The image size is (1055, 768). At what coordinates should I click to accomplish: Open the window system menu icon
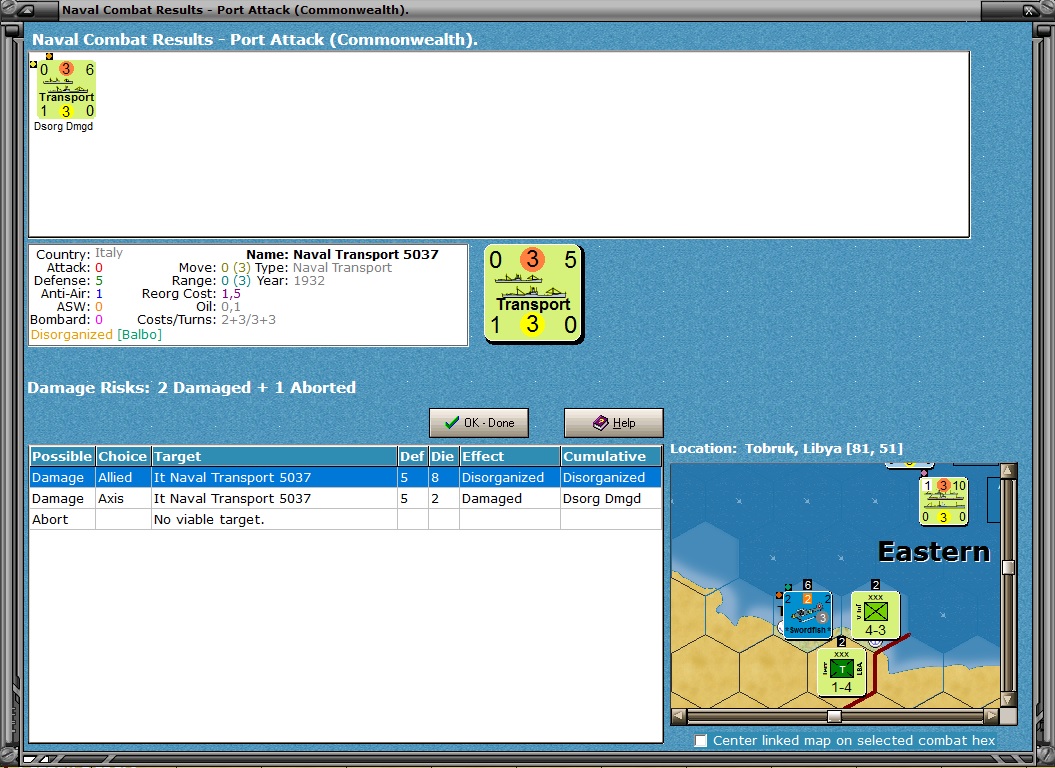tap(27, 10)
